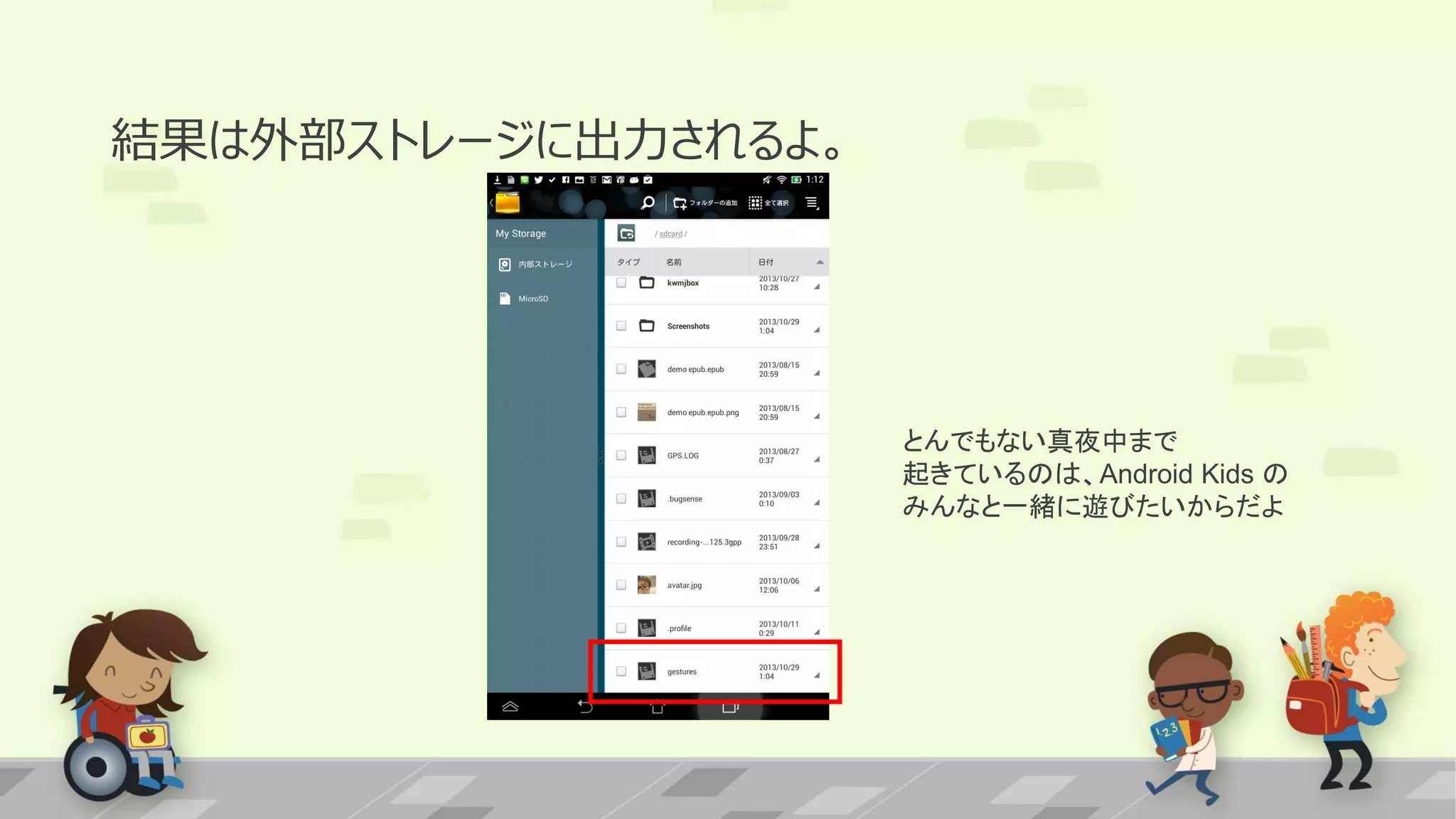Tap the demo epub.epub file icon

coord(647,369)
